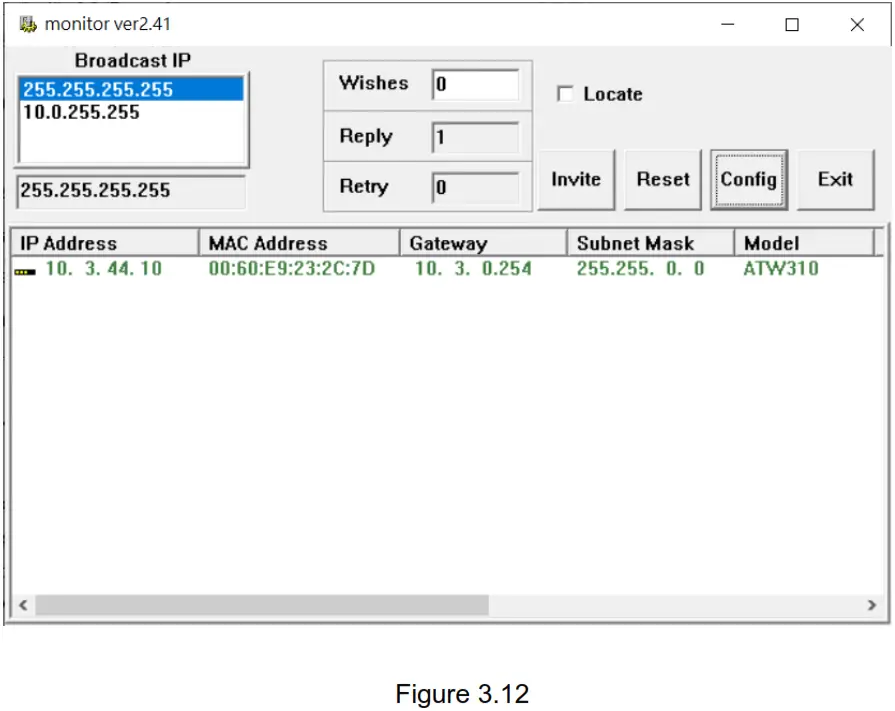Screen dimensions: 895x711
Task: Click the broadcast IP input field below list
Action: 131,191
